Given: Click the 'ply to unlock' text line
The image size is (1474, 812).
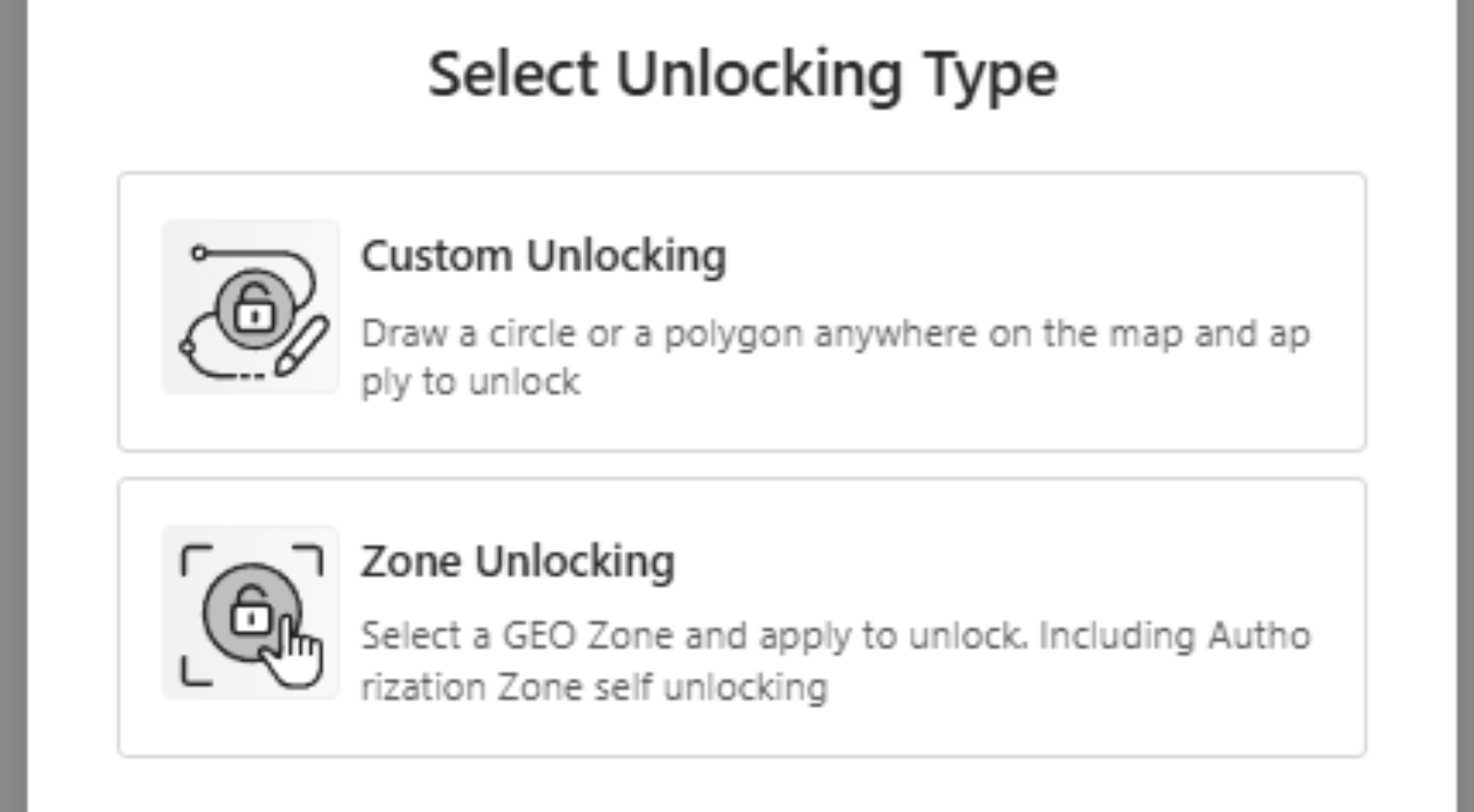Looking at the screenshot, I should (471, 382).
